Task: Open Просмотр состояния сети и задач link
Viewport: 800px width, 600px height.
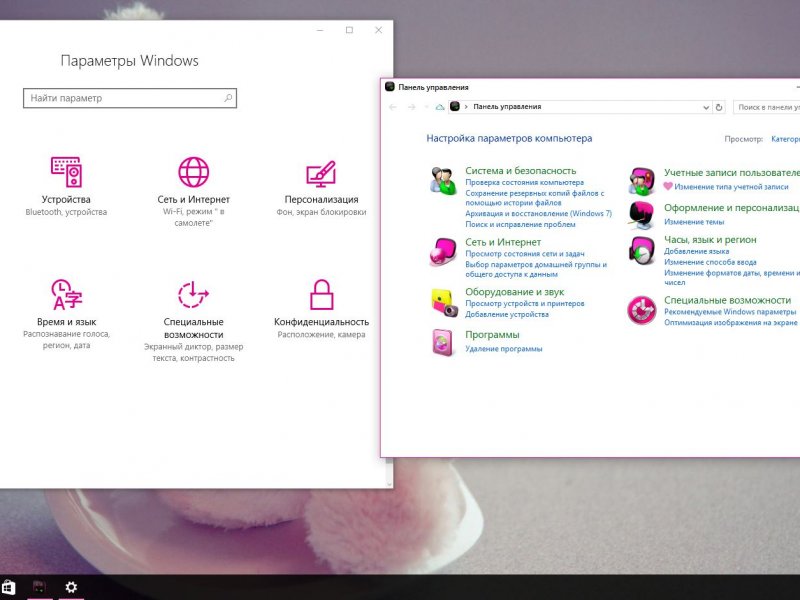Action: pyautogui.click(x=524, y=254)
